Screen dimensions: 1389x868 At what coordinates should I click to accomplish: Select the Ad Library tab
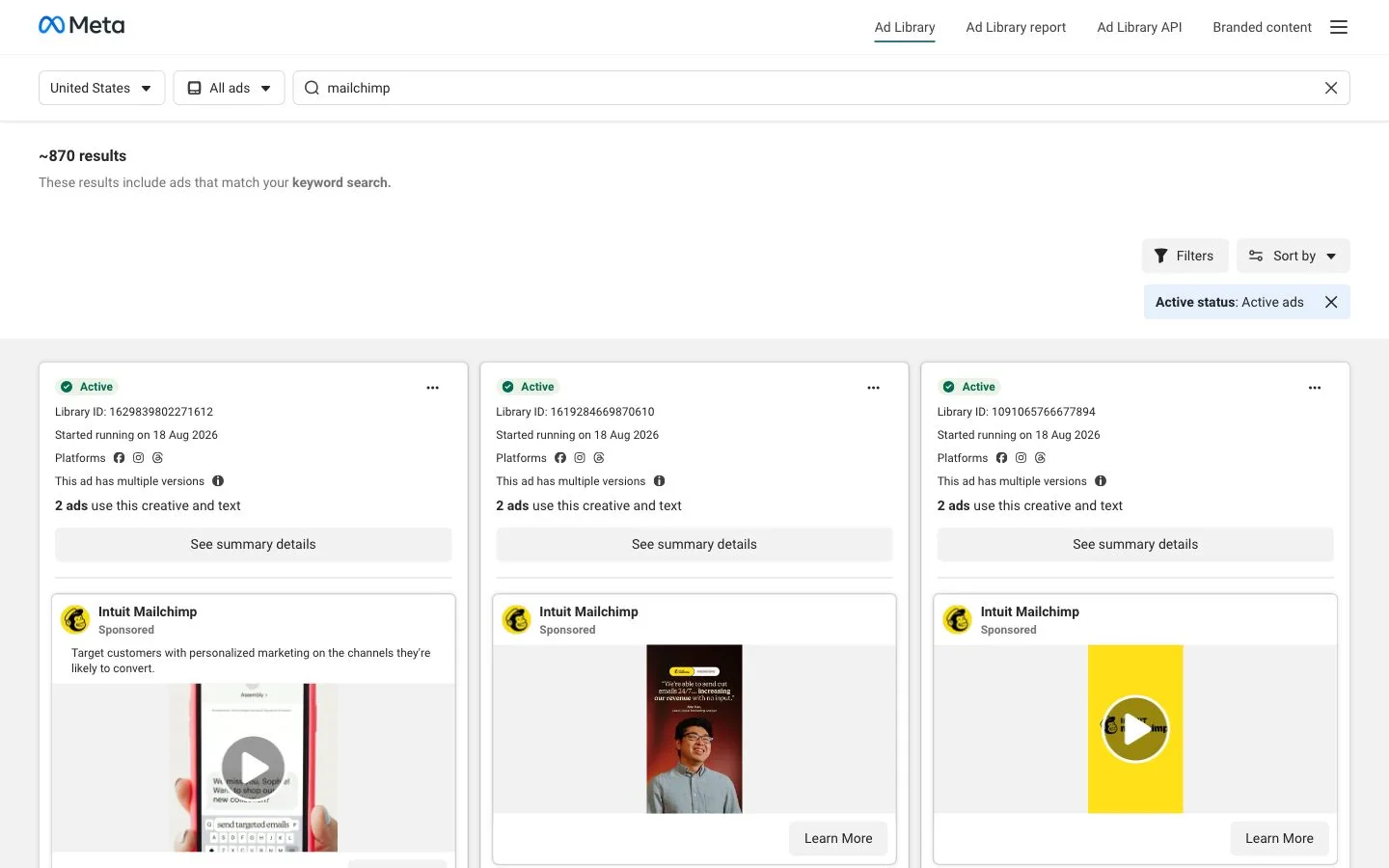click(x=905, y=27)
